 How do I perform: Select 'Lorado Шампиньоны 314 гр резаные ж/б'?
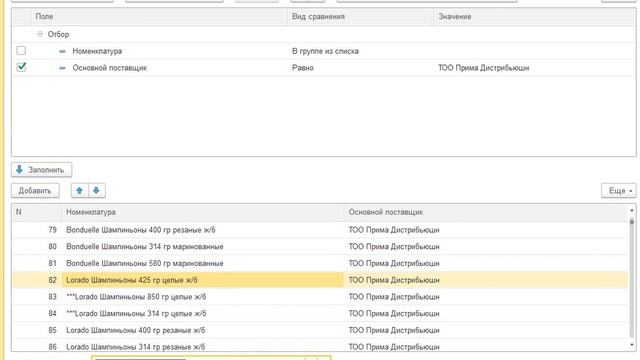[136, 347]
